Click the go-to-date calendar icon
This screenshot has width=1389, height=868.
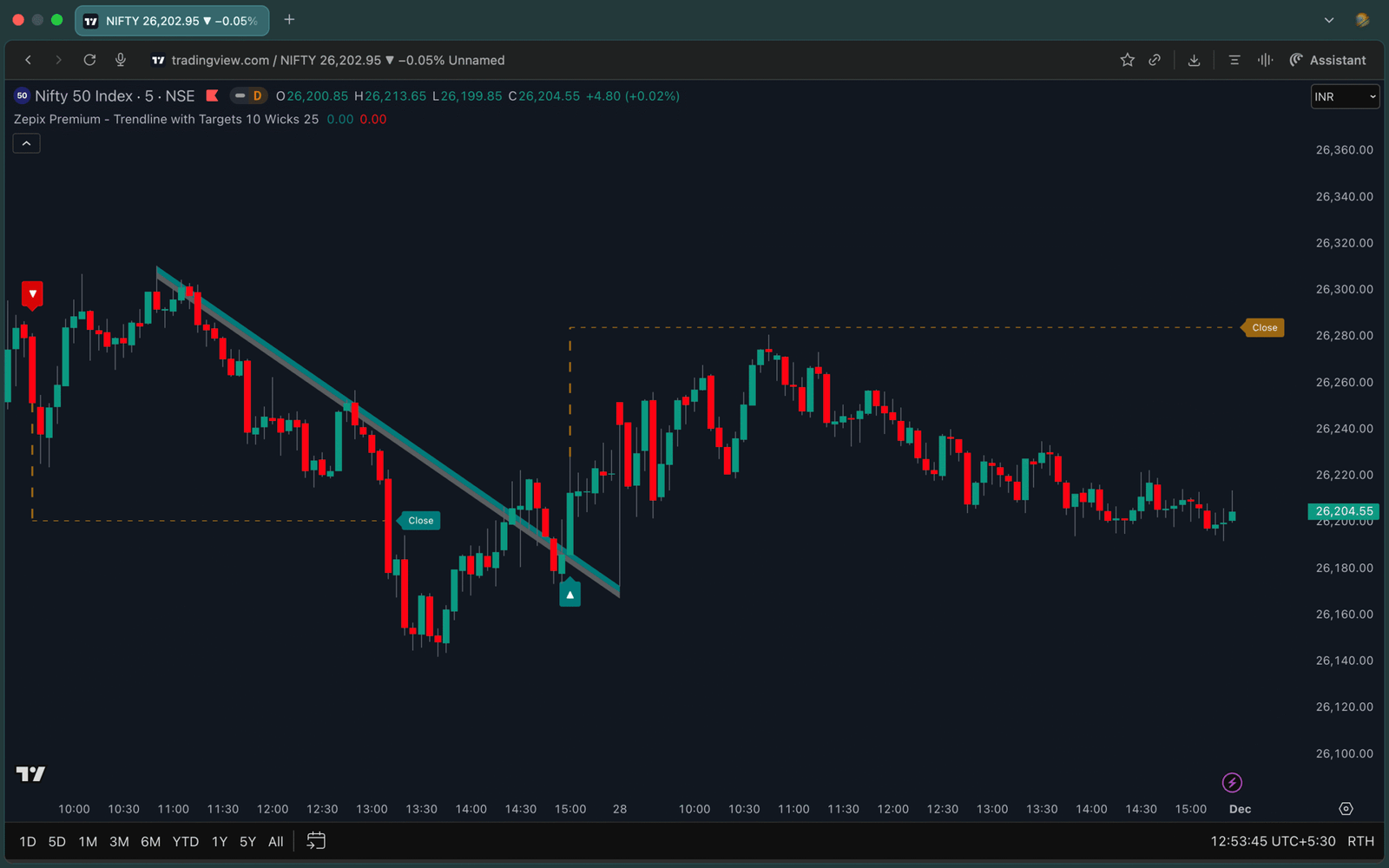pos(316,841)
